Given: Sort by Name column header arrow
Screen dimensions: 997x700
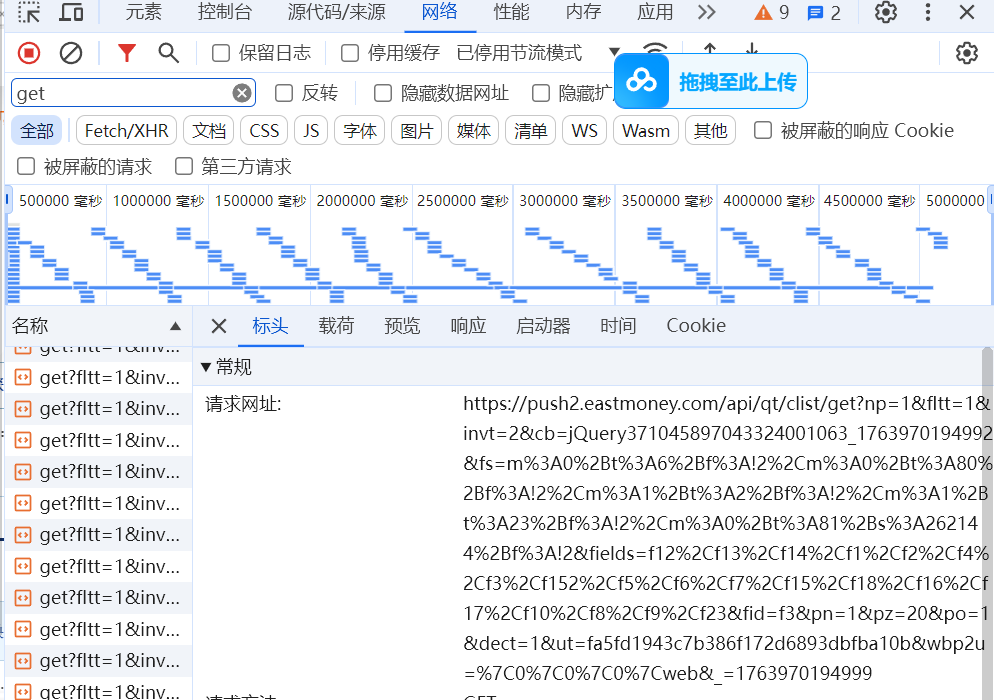Looking at the screenshot, I should click(x=175, y=326).
